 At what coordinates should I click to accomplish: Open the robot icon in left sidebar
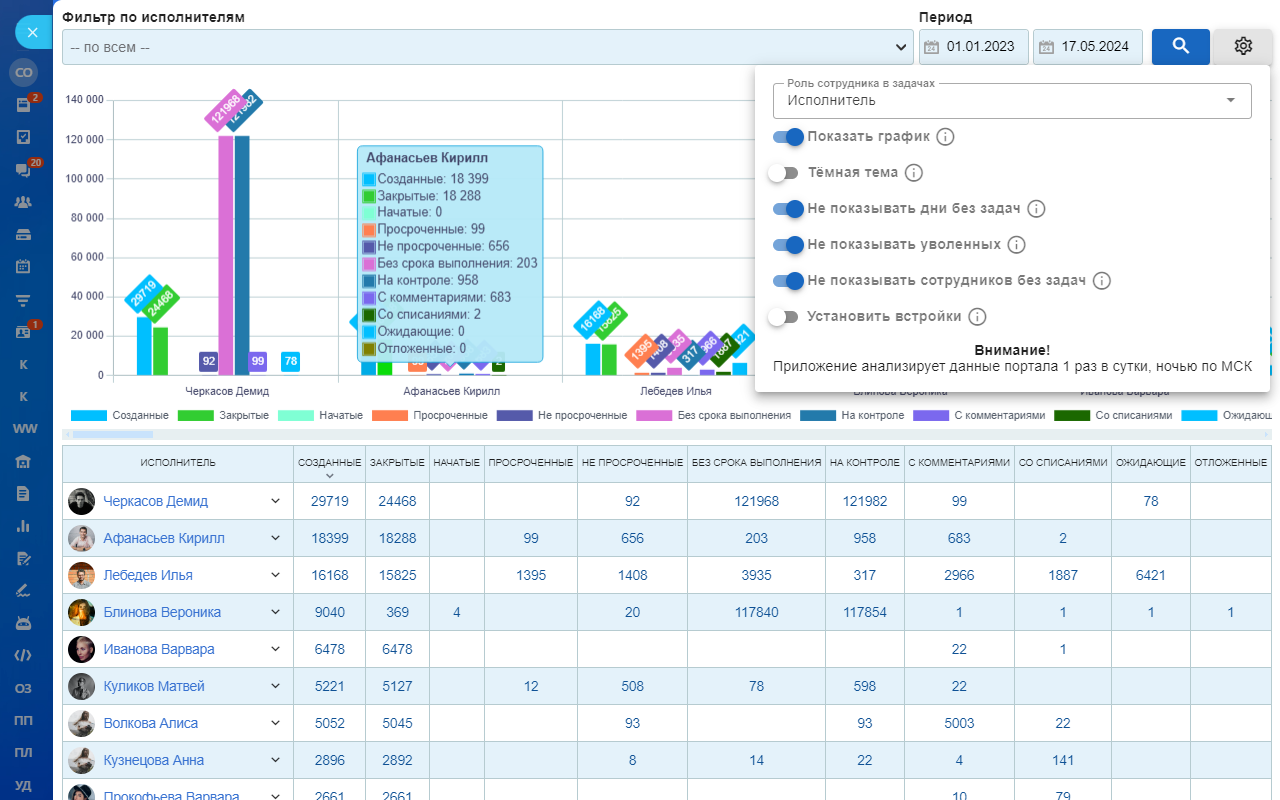(x=24, y=622)
